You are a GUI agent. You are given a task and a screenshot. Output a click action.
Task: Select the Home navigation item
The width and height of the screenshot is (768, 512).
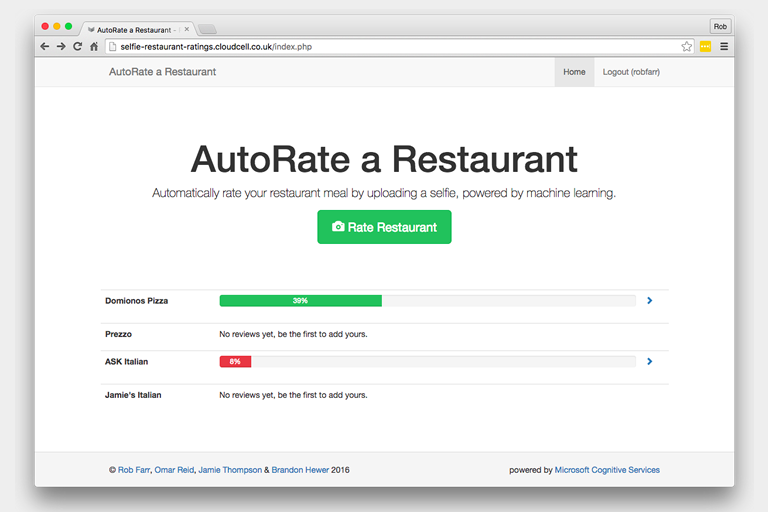click(x=574, y=72)
